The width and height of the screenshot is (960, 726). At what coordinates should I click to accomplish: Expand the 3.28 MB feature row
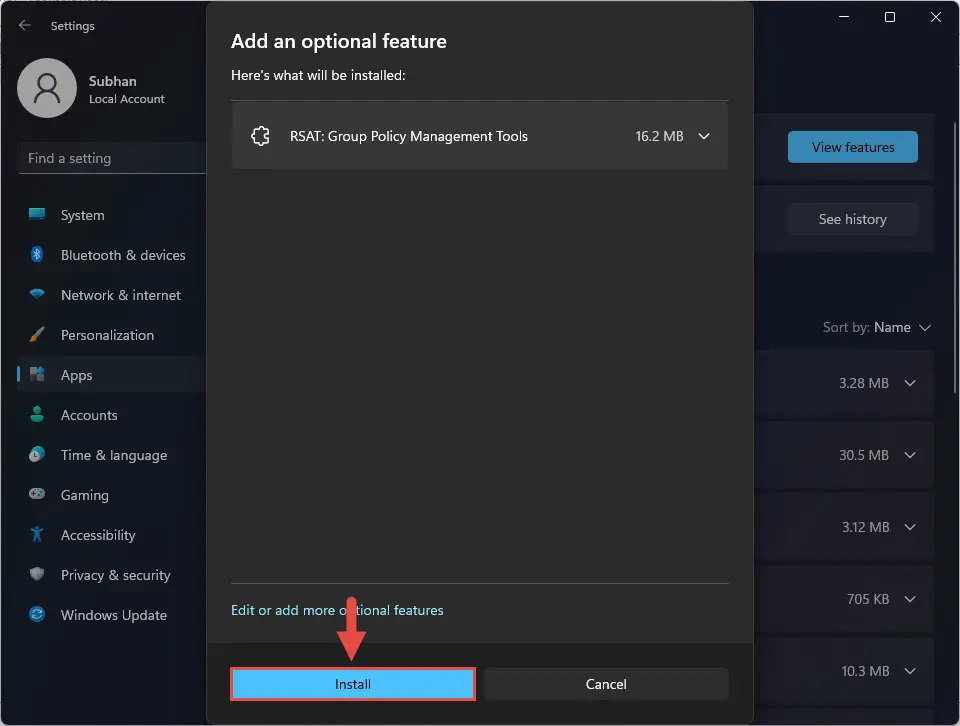point(910,383)
